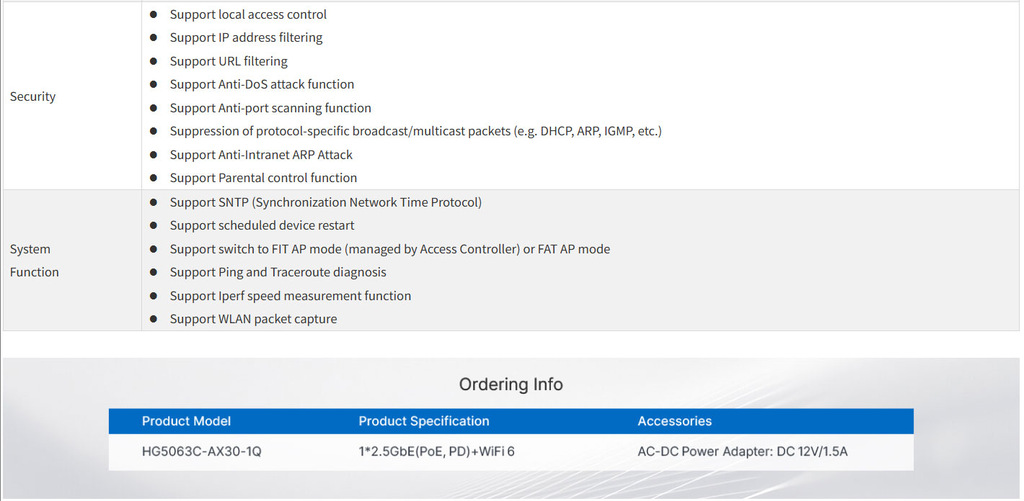Image resolution: width=1024 pixels, height=501 pixels.
Task: Click the Iperf speed measurement line
Action: 290,296
